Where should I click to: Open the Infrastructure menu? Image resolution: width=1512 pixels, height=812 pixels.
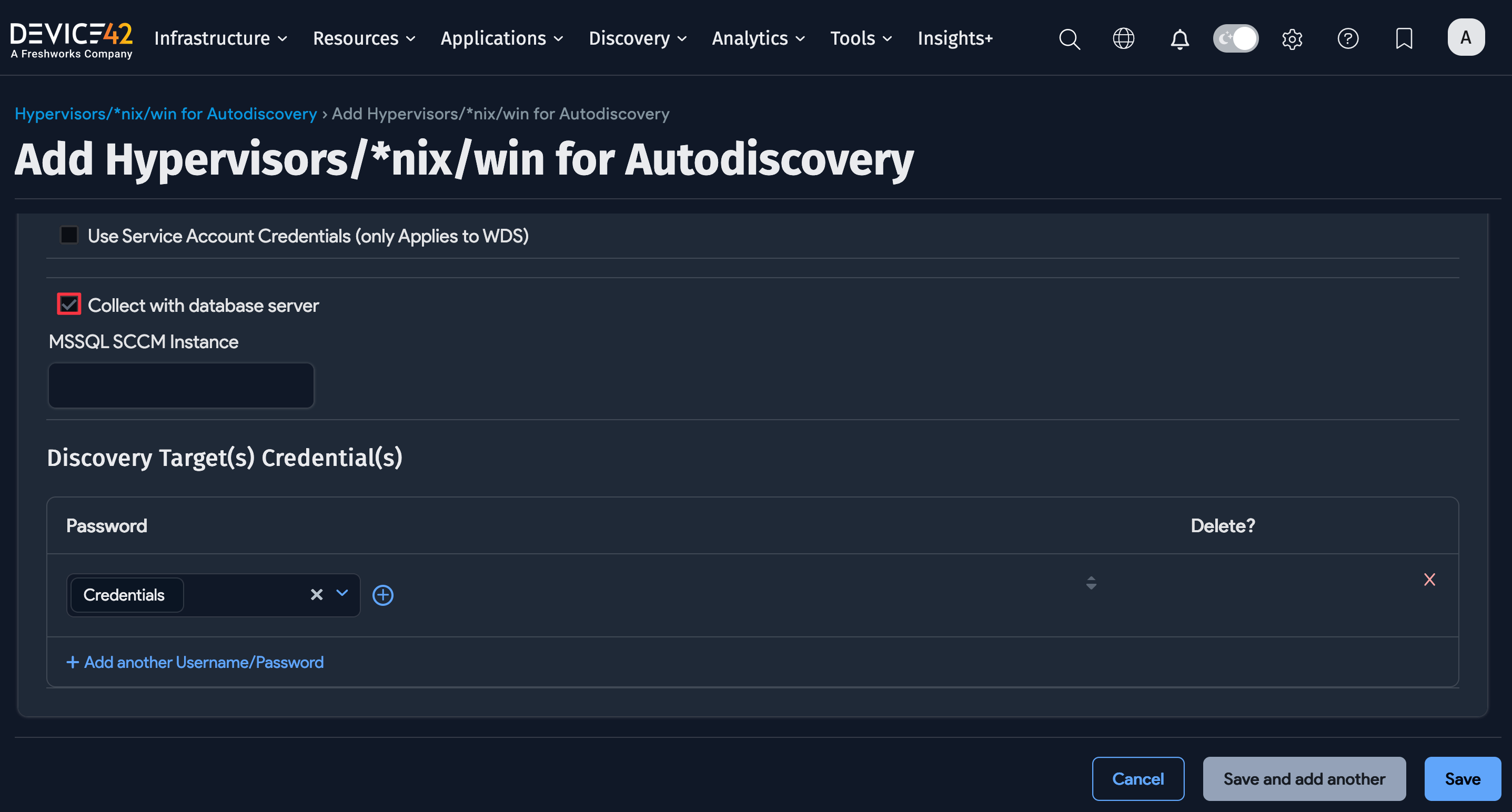[220, 39]
